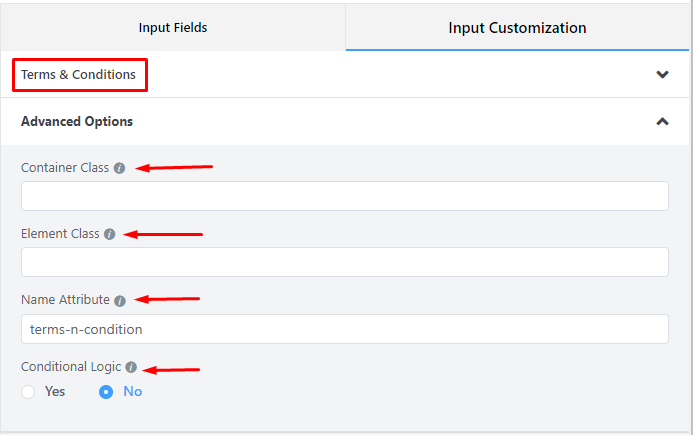Click the Terms & Conditions section title
Viewport: 693px width, 435px height.
(x=78, y=75)
